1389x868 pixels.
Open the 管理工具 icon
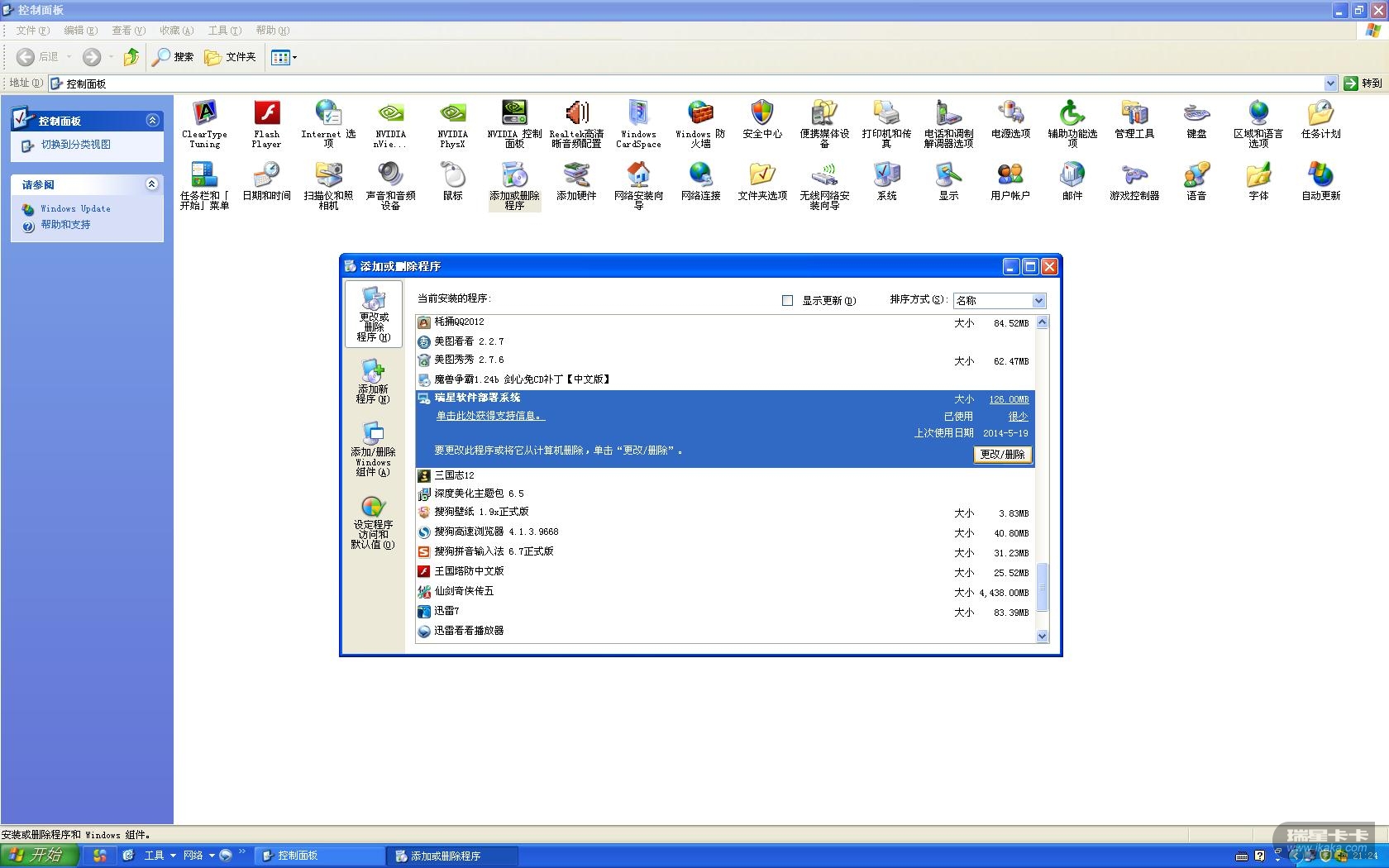(x=1134, y=119)
